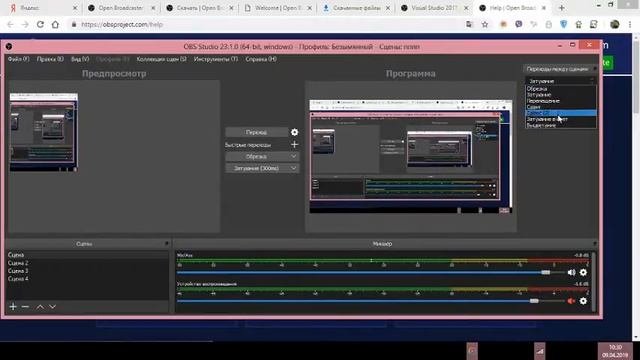Open the Файл menu
640x360 pixels.
(18, 59)
